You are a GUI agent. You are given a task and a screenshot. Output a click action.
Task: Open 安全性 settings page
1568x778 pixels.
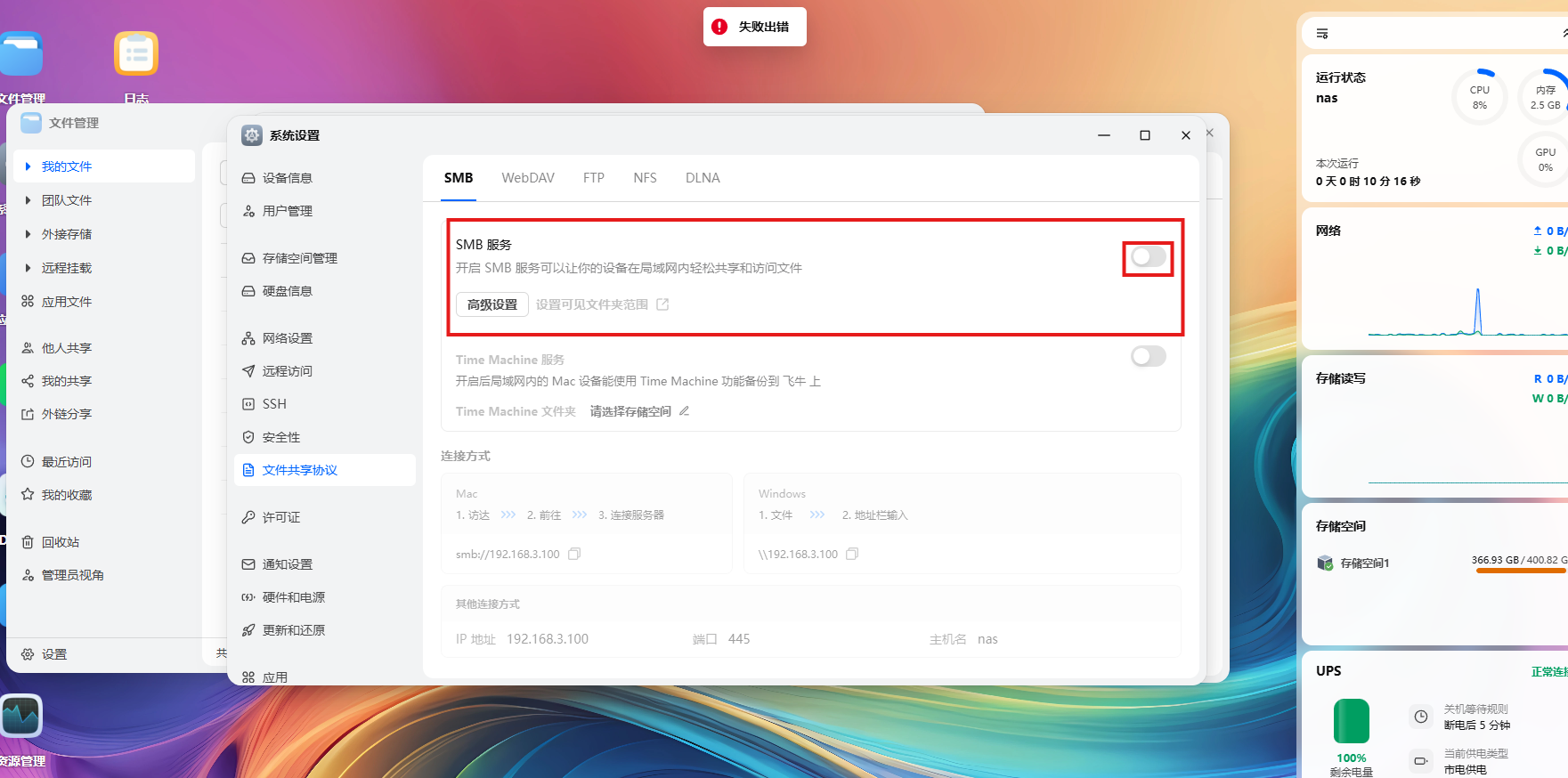pyautogui.click(x=325, y=437)
